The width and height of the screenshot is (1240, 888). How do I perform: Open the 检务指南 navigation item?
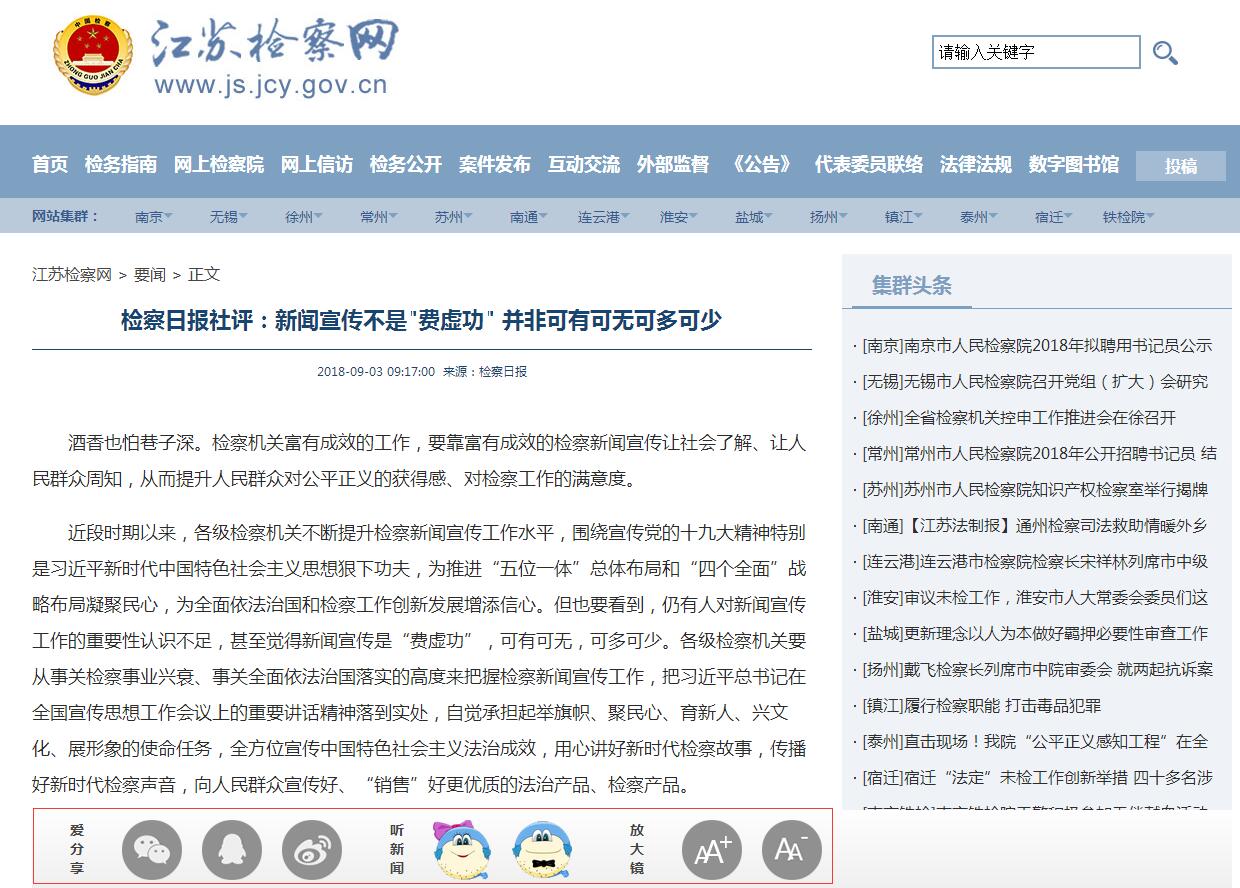(x=121, y=164)
